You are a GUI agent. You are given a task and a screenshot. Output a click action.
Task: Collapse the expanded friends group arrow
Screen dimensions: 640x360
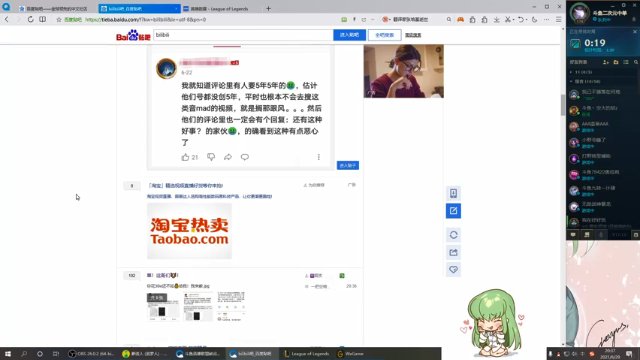pyautogui.click(x=571, y=81)
